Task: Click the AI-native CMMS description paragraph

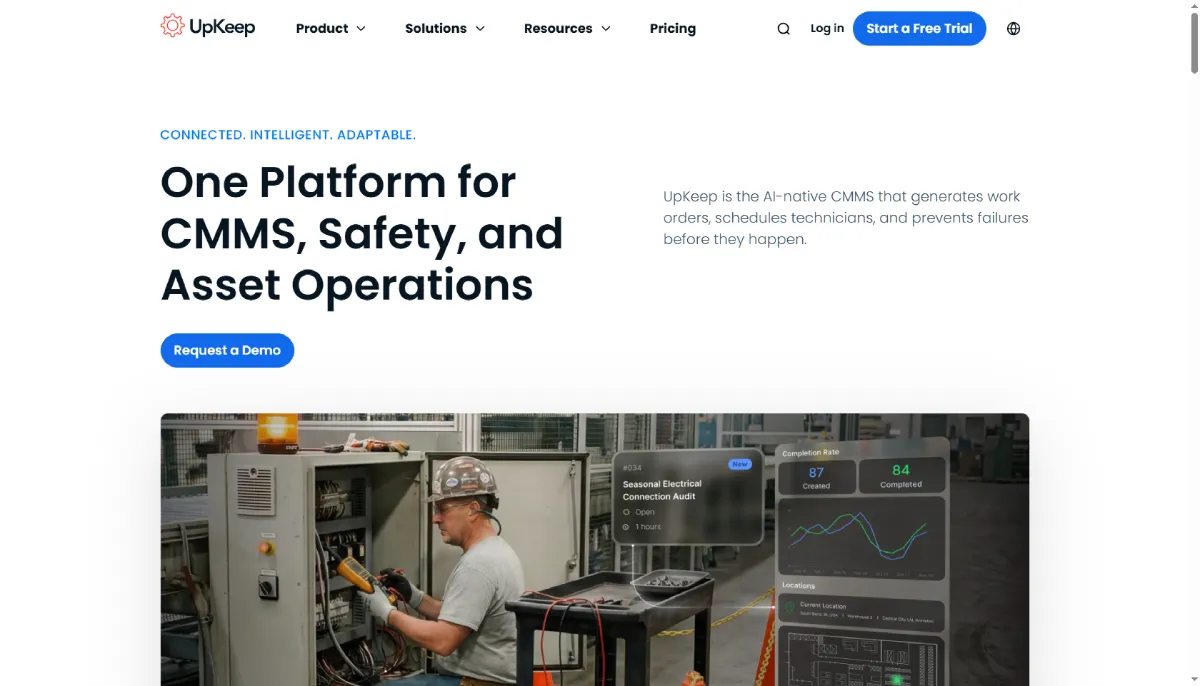Action: 846,218
